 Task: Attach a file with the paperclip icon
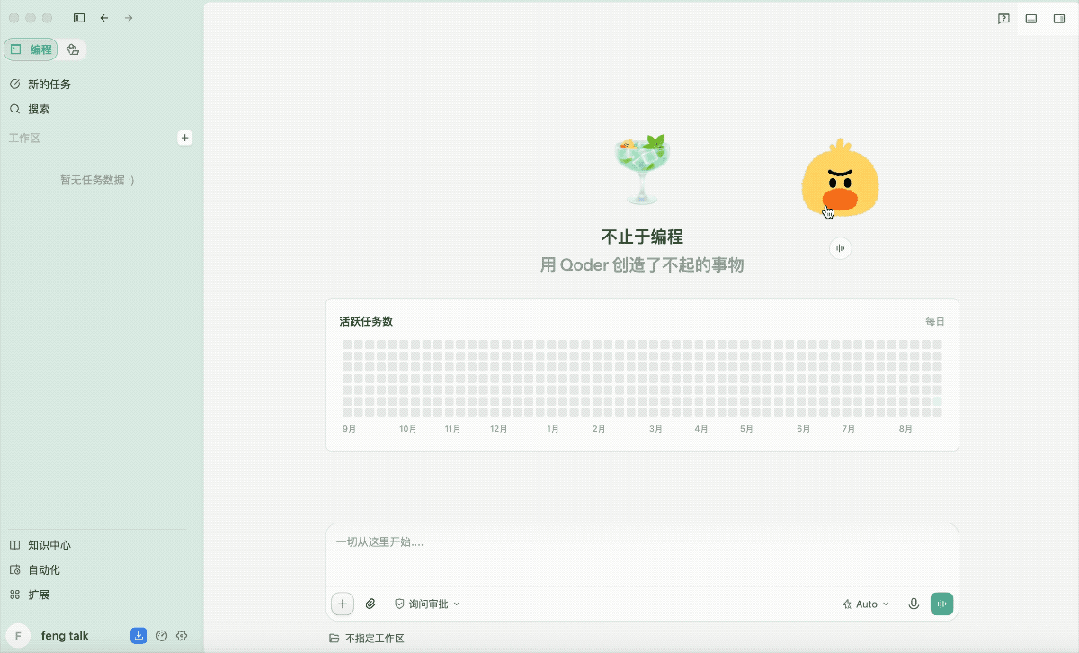(x=370, y=603)
